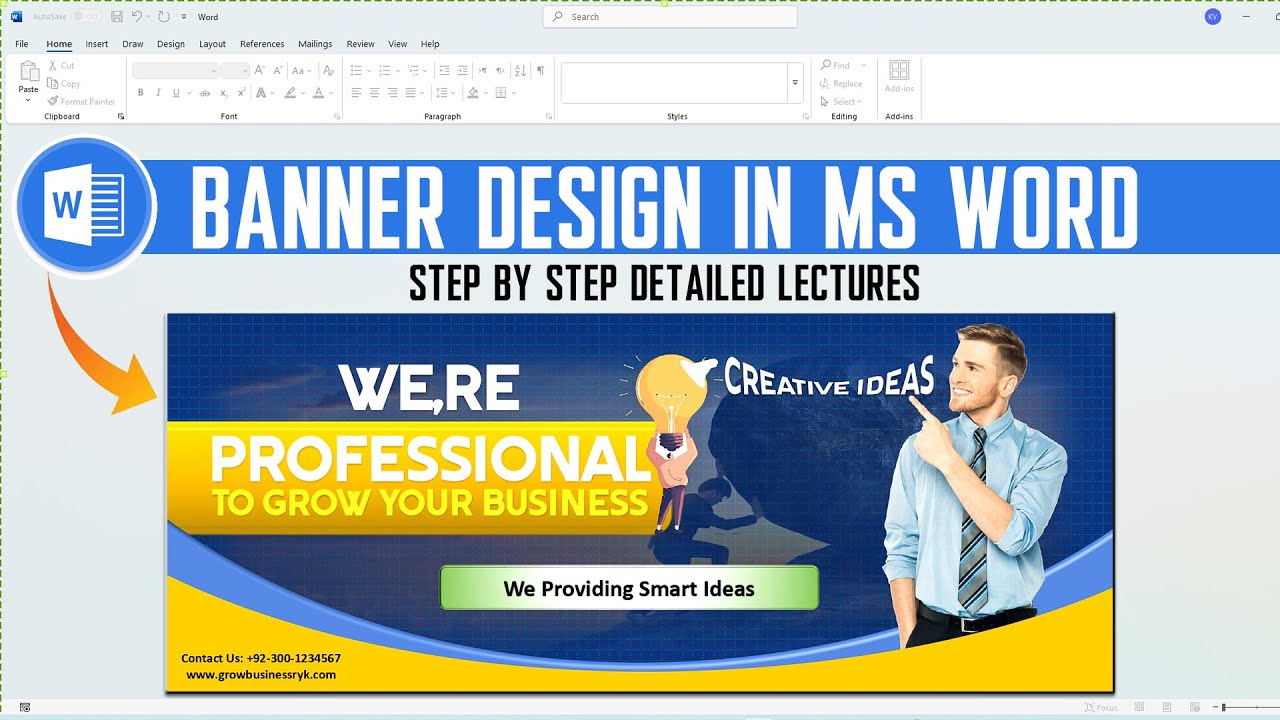Switch to the Insert tab
This screenshot has width=1280, height=720.
point(97,44)
